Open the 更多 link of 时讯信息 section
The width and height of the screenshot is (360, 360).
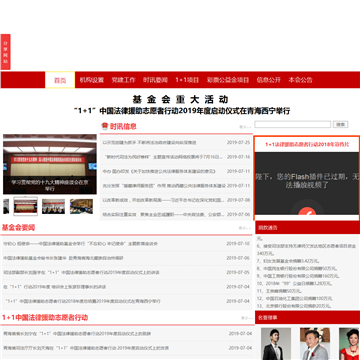click(244, 127)
